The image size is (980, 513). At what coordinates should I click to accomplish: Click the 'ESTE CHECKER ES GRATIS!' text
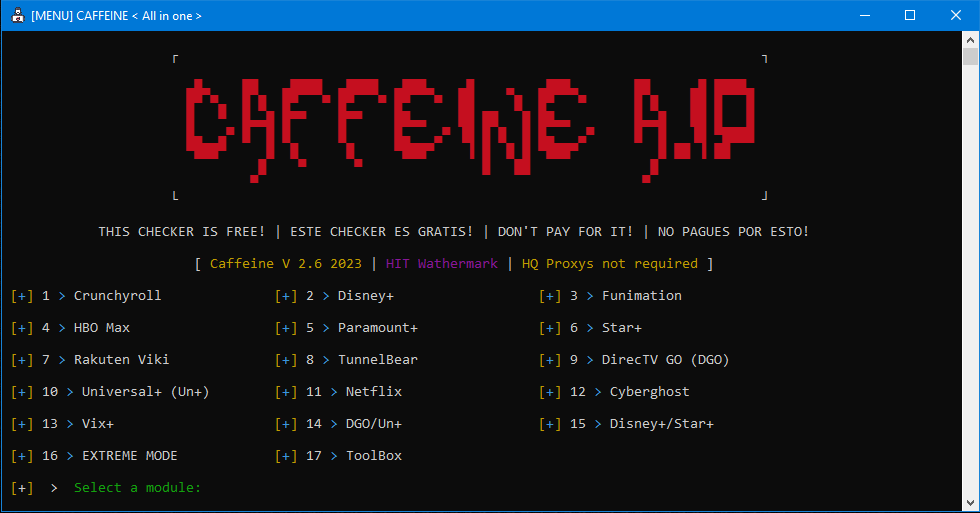(381, 232)
